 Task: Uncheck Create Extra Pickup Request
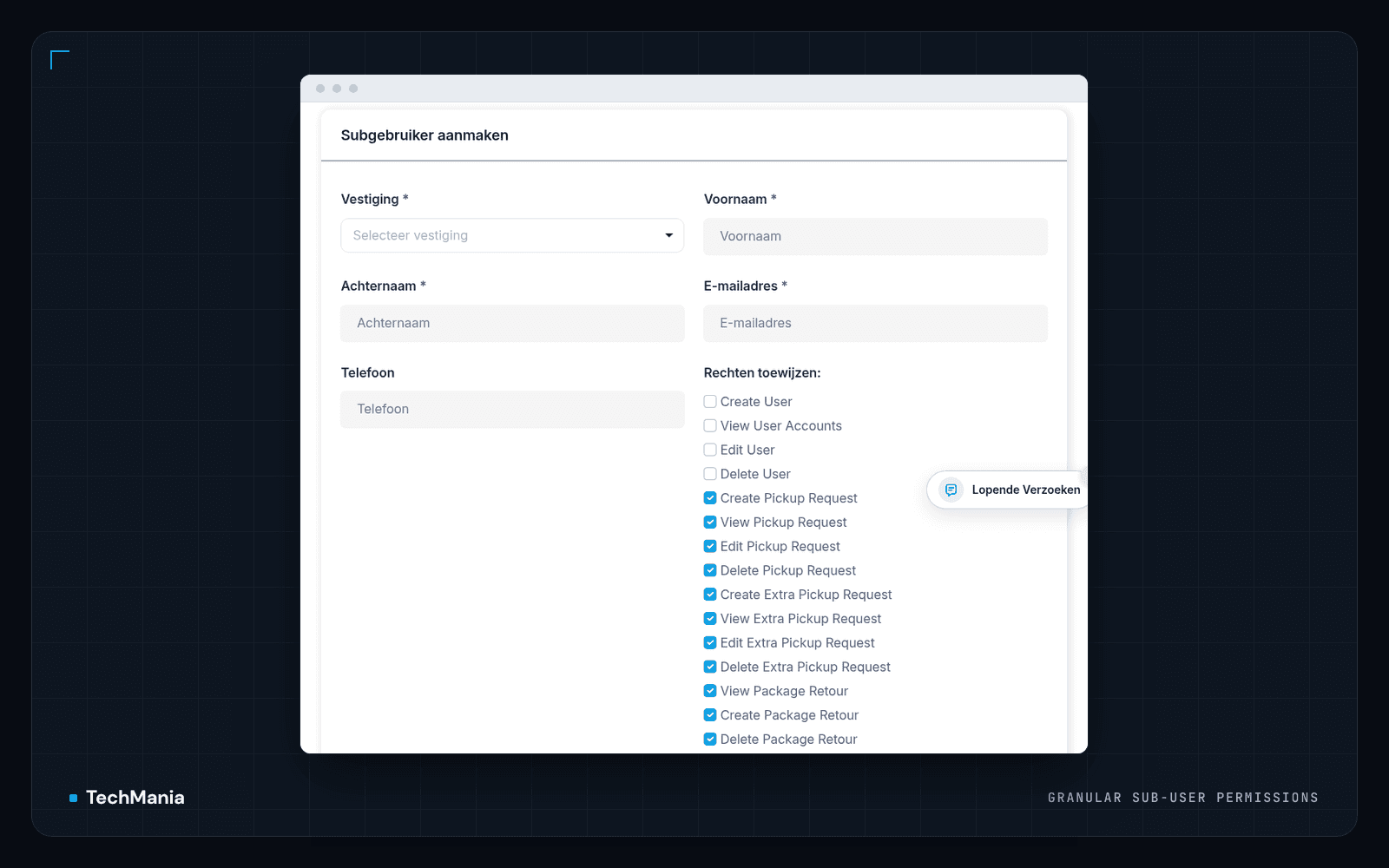(710, 595)
